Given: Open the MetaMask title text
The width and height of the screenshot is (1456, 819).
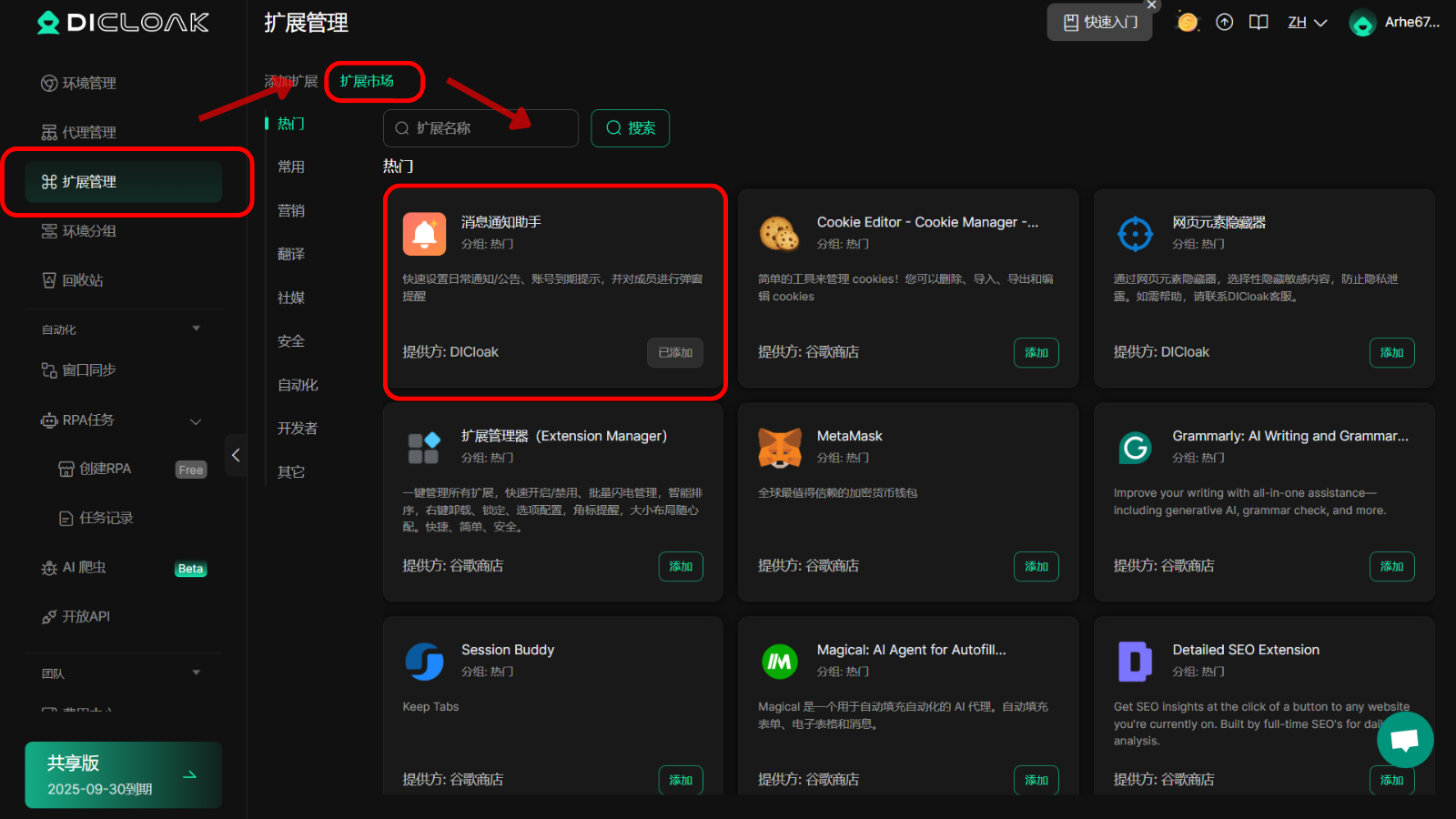Looking at the screenshot, I should point(850,437).
